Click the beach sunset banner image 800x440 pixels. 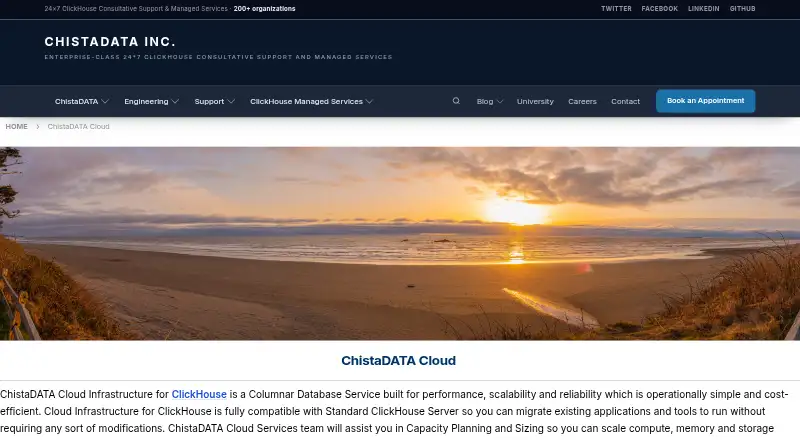pos(400,243)
